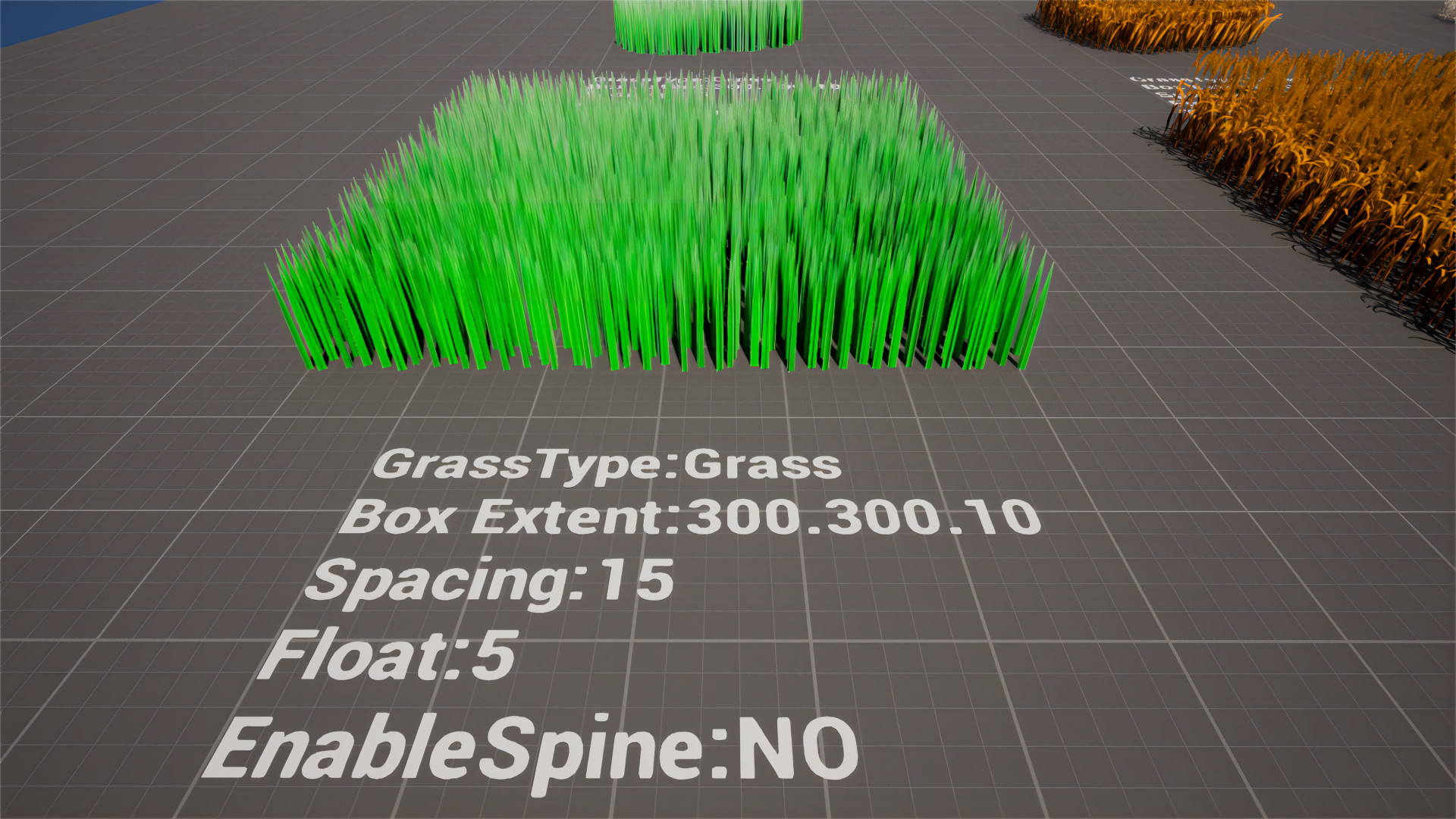Select the large green grass patch
1456x819 pixels.
(660, 221)
